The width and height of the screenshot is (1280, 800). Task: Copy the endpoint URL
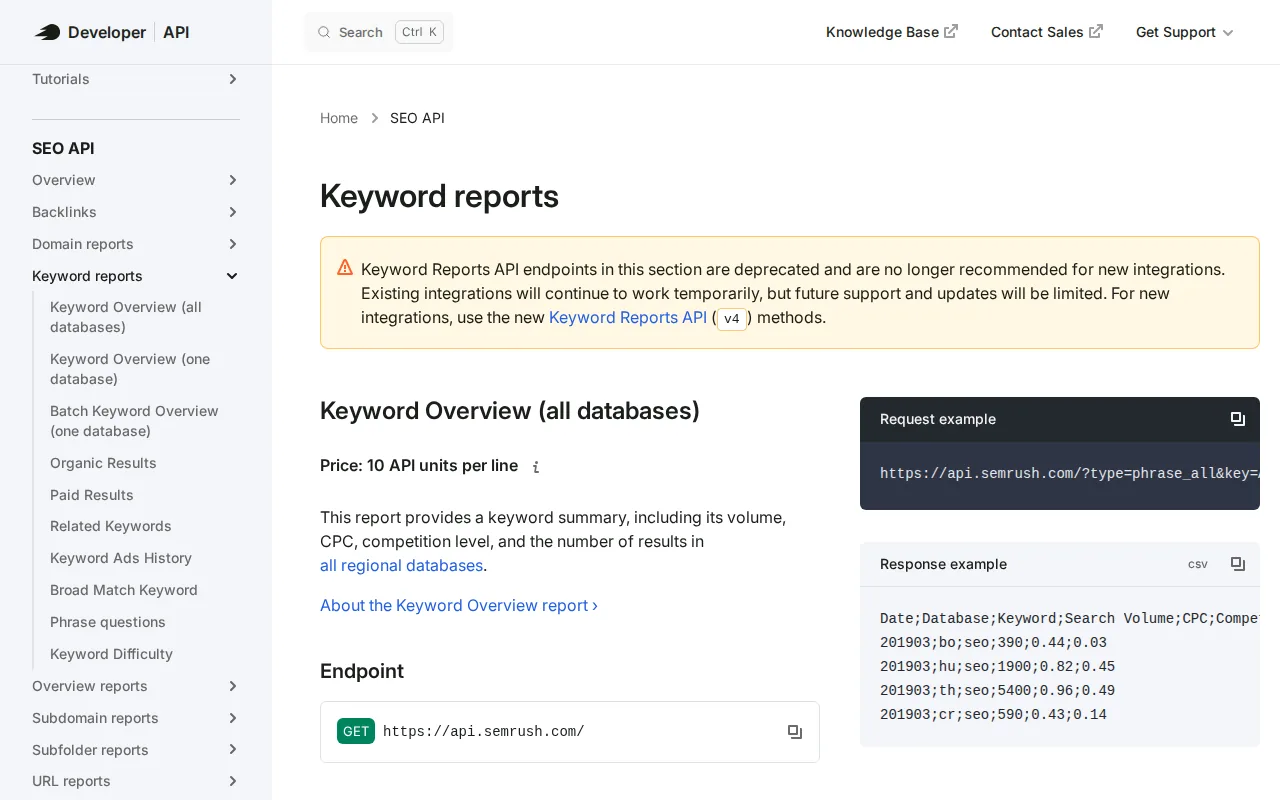(795, 732)
